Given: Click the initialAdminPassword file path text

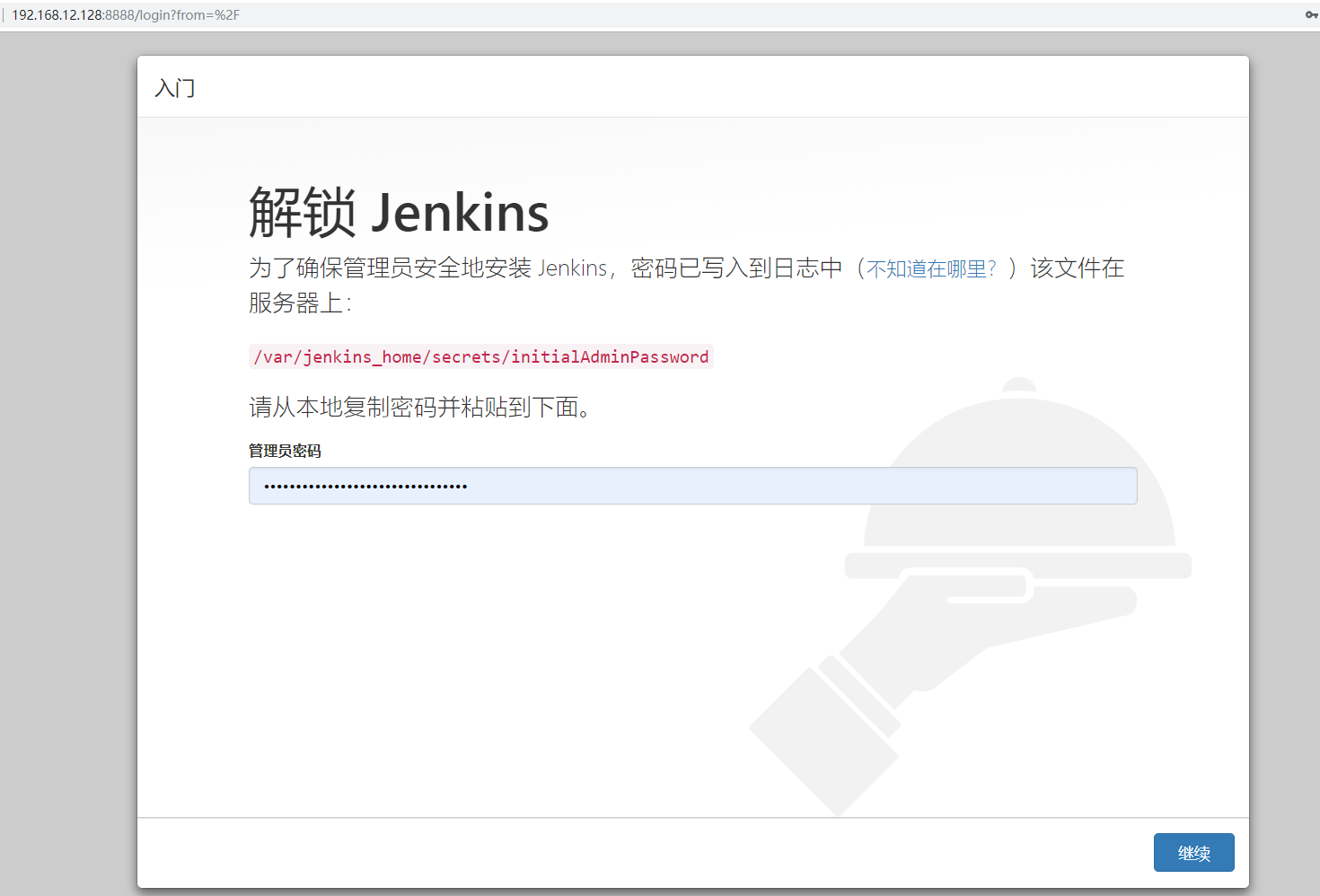Looking at the screenshot, I should pyautogui.click(x=481, y=356).
